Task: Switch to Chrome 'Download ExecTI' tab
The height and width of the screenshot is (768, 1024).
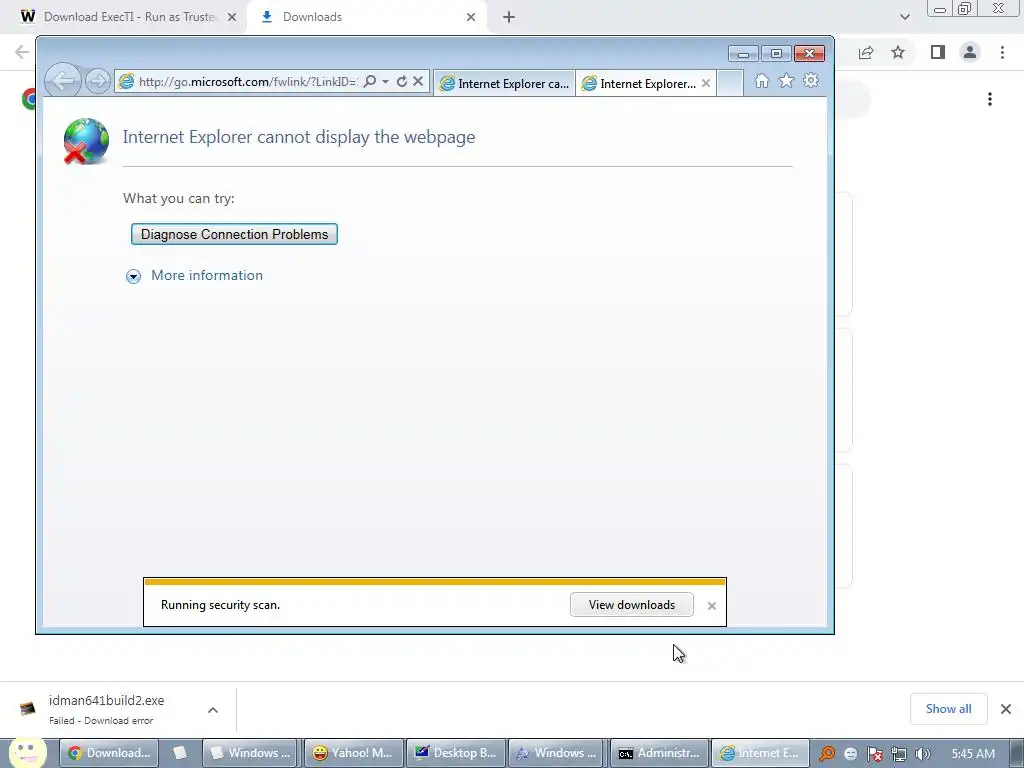Action: point(129,17)
